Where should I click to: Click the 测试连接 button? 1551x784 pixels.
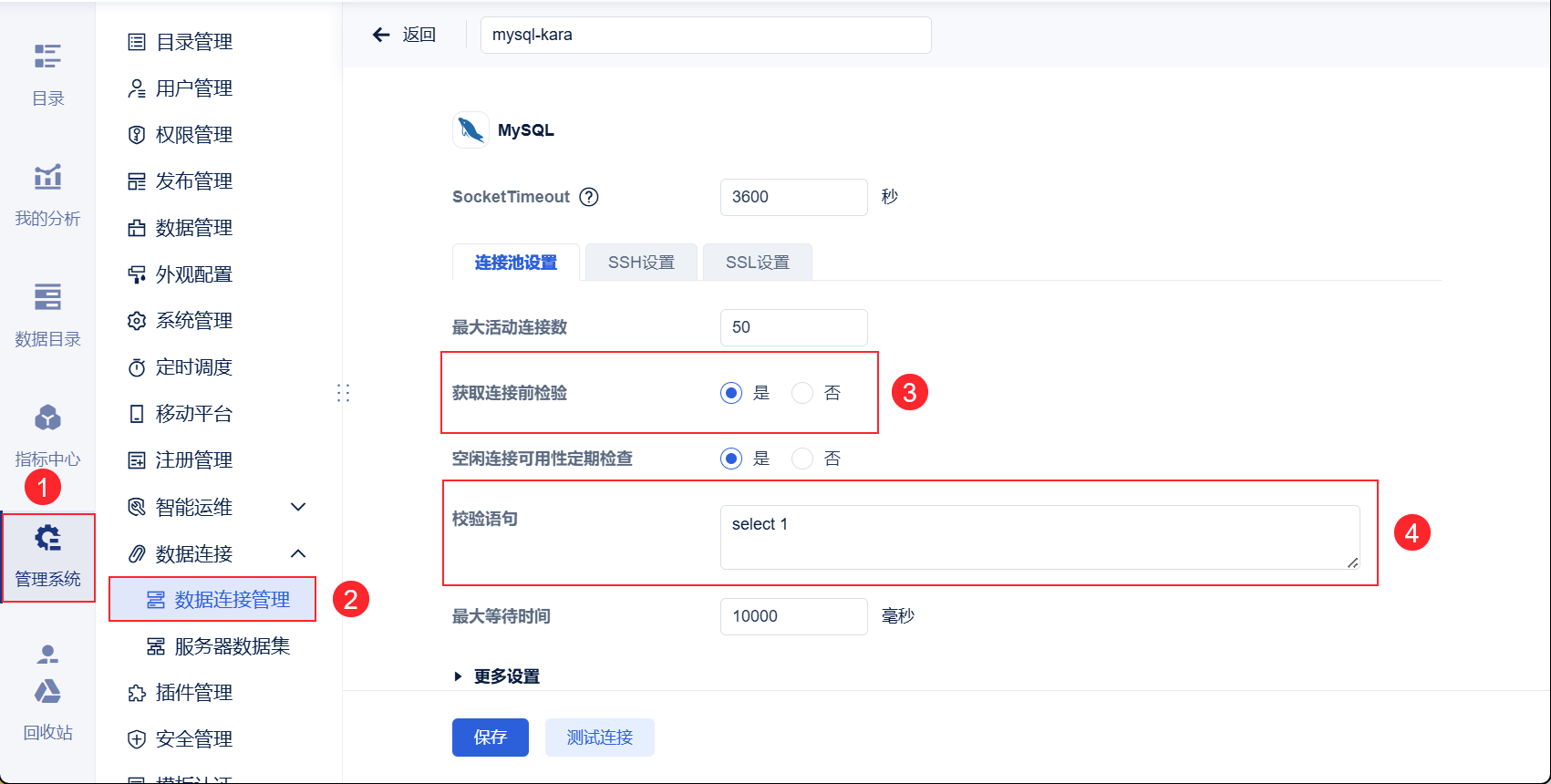600,738
